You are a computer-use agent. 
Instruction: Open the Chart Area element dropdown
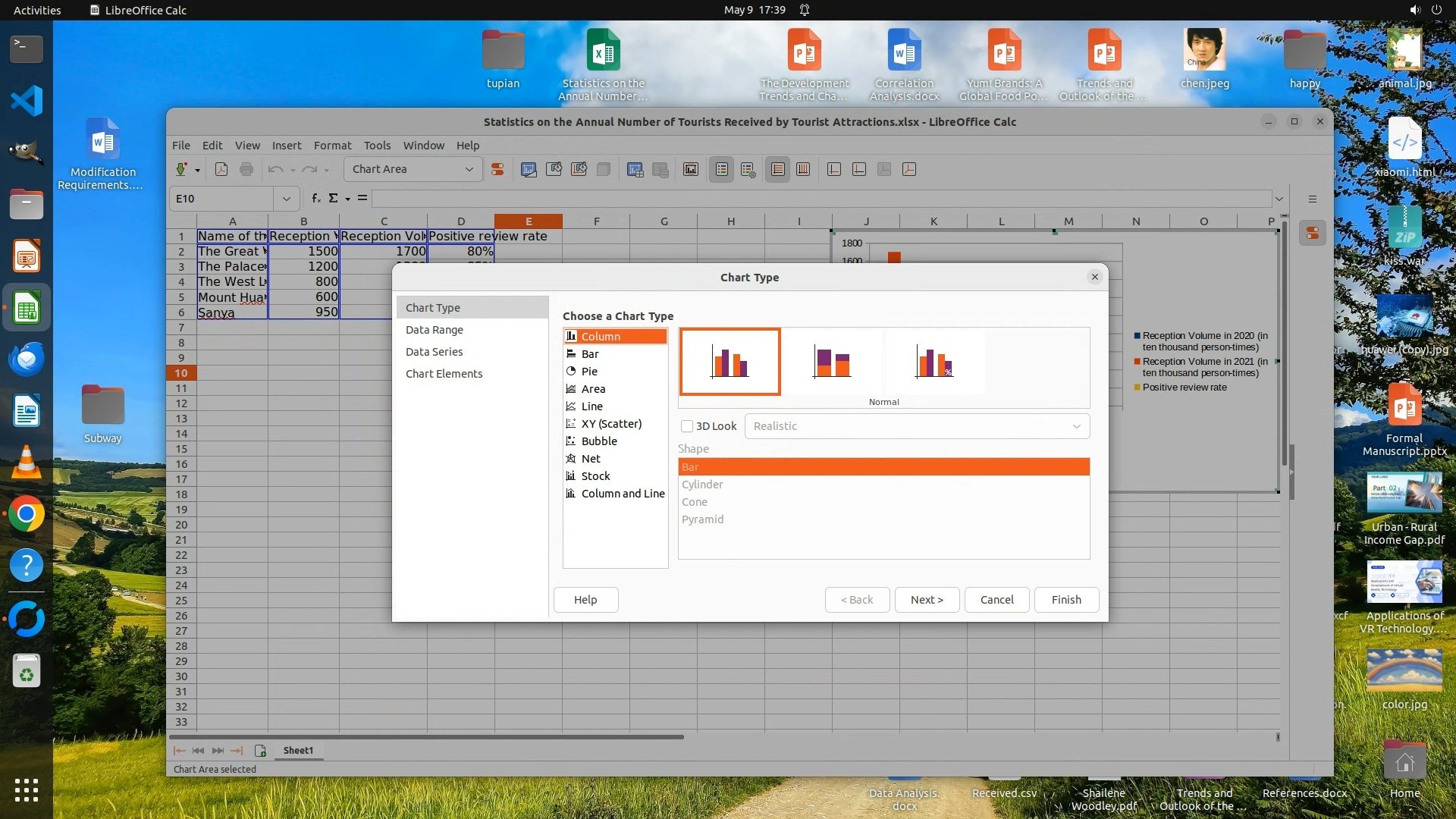pyautogui.click(x=469, y=169)
